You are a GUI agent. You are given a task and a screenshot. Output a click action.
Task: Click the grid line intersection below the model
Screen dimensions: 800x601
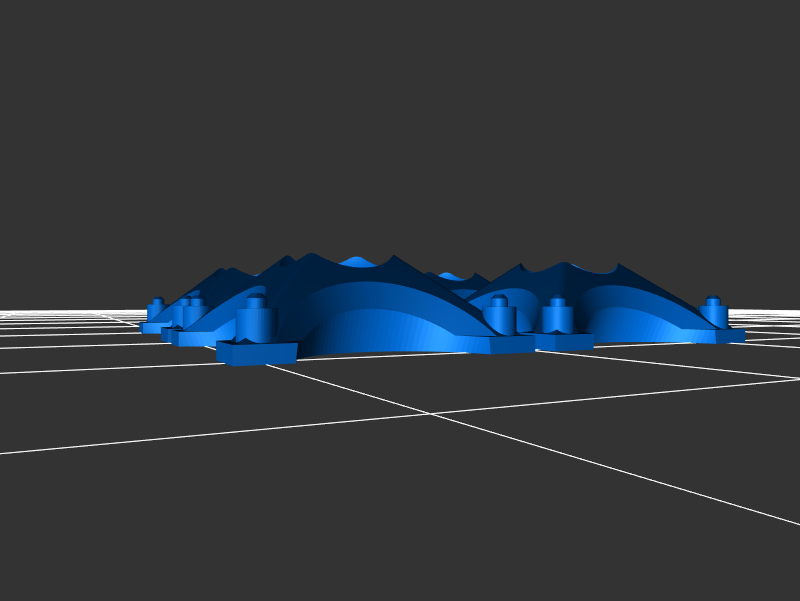(x=431, y=413)
